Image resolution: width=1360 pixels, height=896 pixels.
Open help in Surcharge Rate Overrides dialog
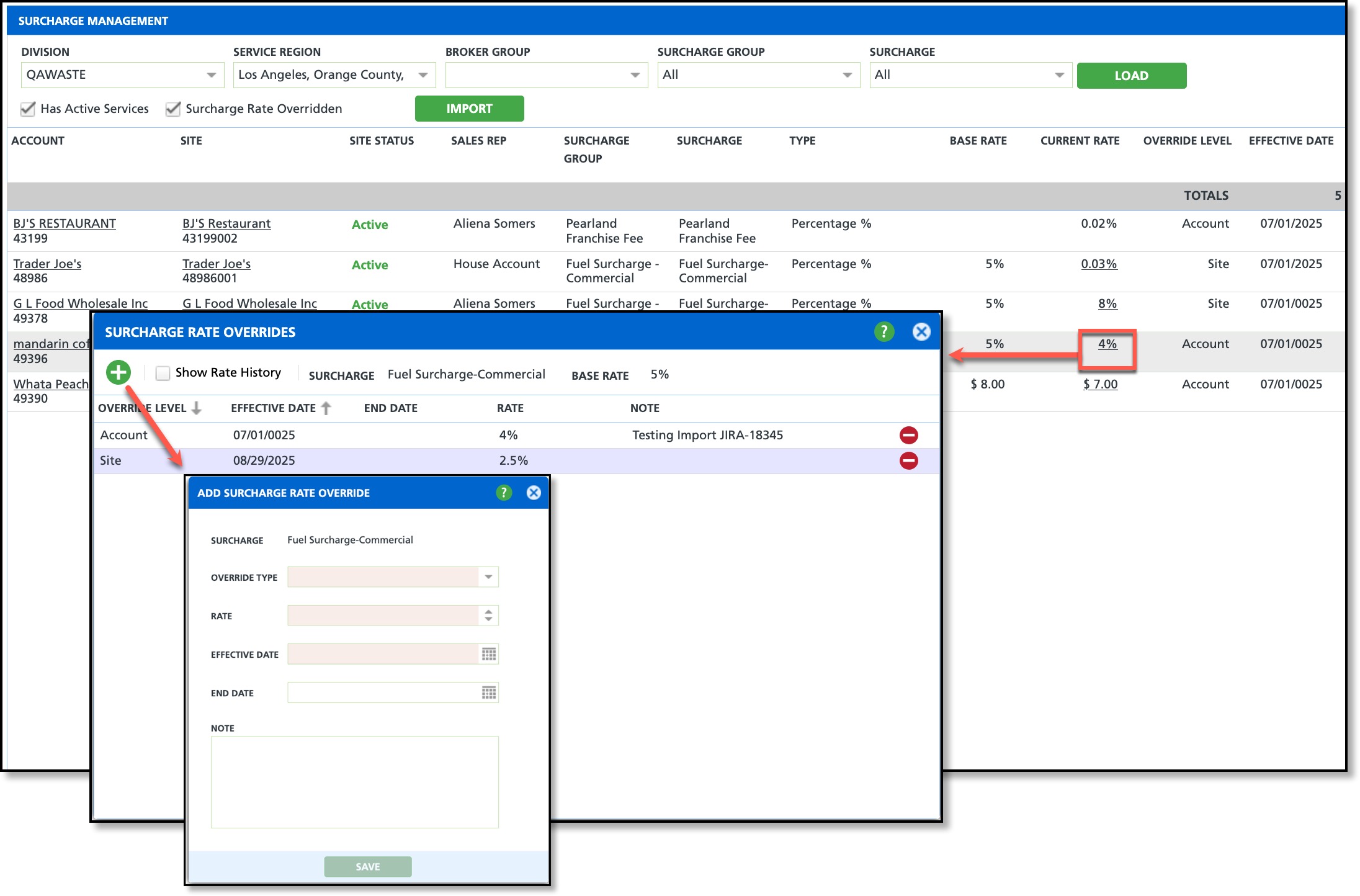point(884,332)
